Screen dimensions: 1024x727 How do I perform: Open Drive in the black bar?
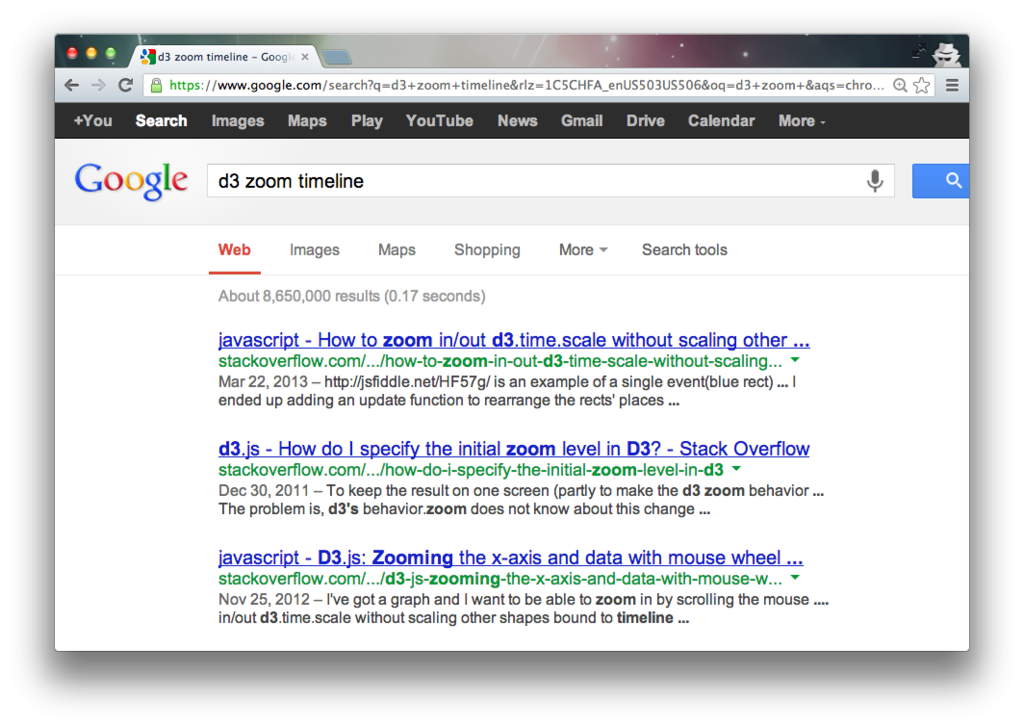pos(645,121)
